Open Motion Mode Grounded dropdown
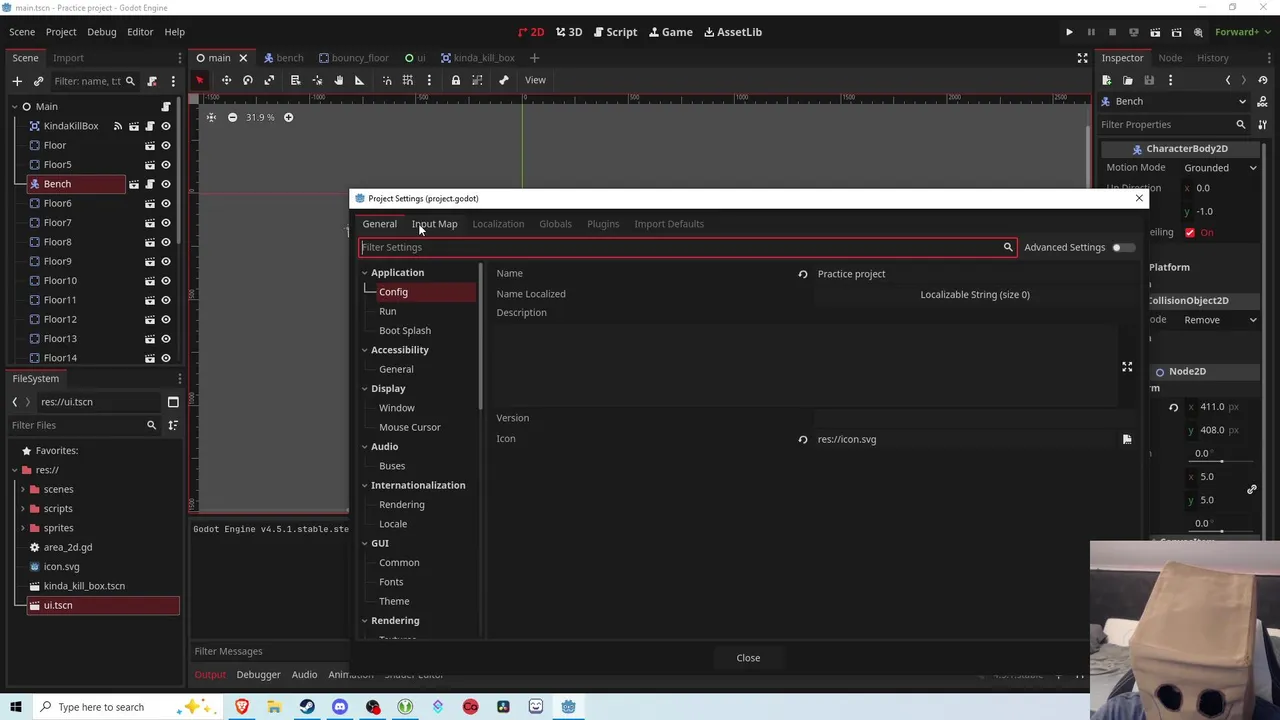The height and width of the screenshot is (720, 1280). (1220, 168)
